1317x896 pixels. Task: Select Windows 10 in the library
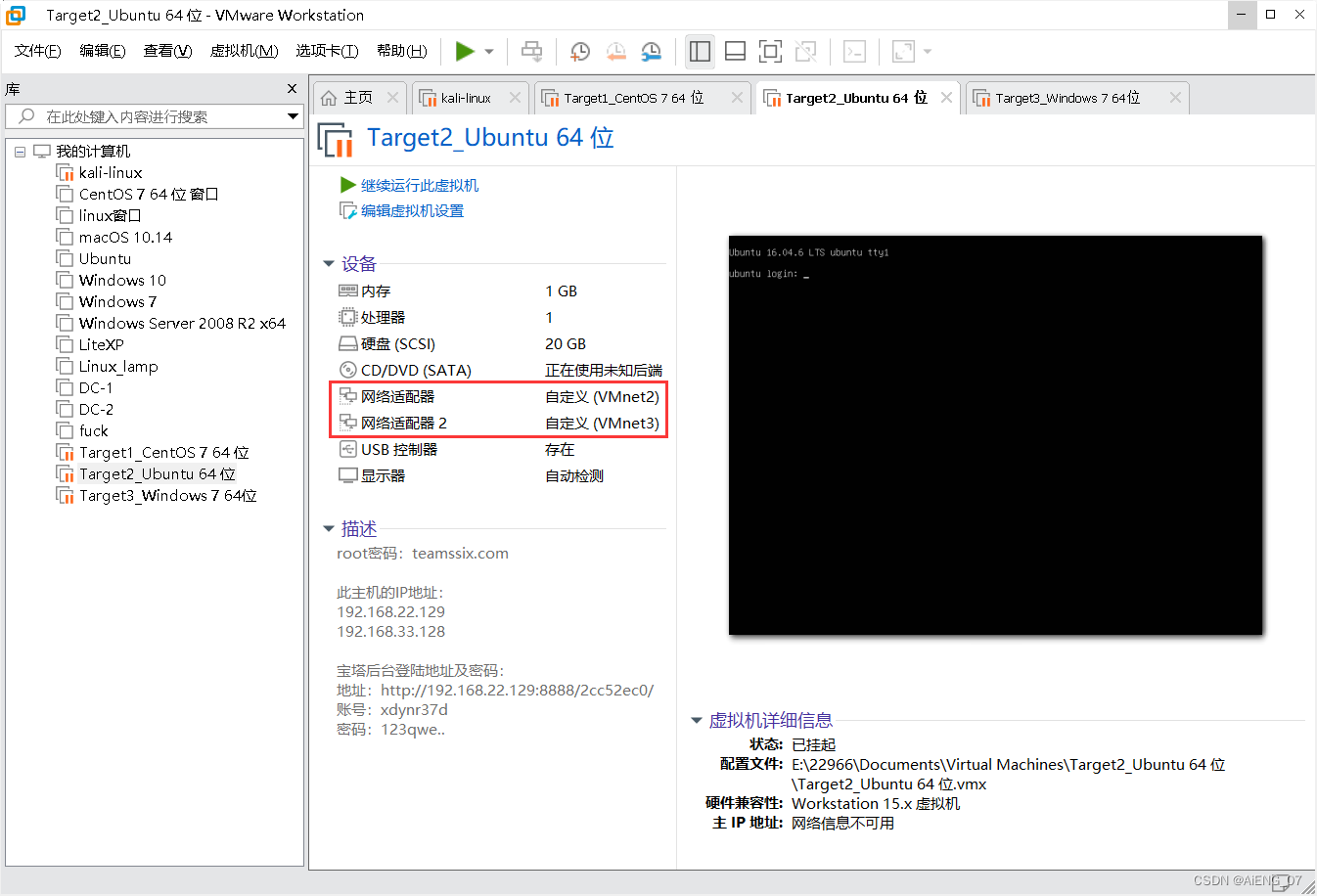122,281
